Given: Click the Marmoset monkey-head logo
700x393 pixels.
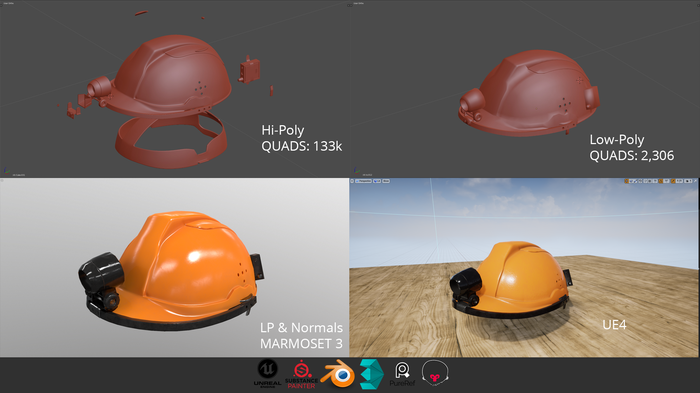Looking at the screenshot, I should tap(435, 373).
